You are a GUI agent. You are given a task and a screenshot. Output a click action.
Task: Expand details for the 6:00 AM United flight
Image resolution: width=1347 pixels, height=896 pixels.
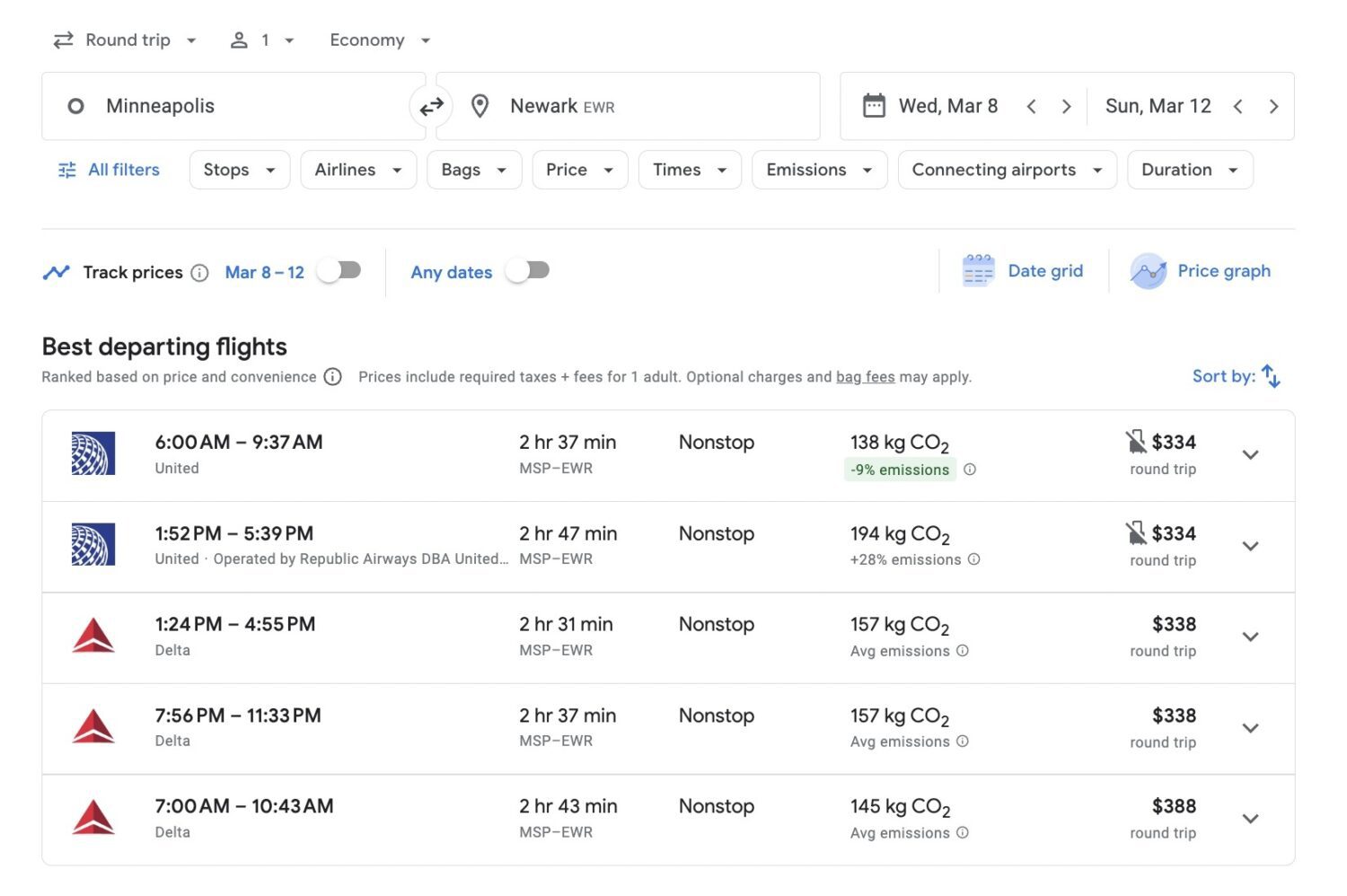tap(1250, 455)
